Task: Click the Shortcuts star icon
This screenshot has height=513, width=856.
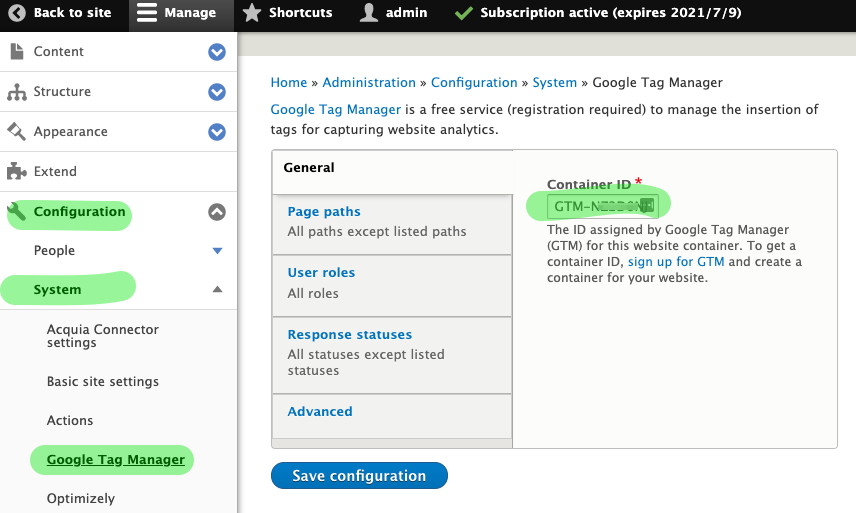Action: coord(252,13)
